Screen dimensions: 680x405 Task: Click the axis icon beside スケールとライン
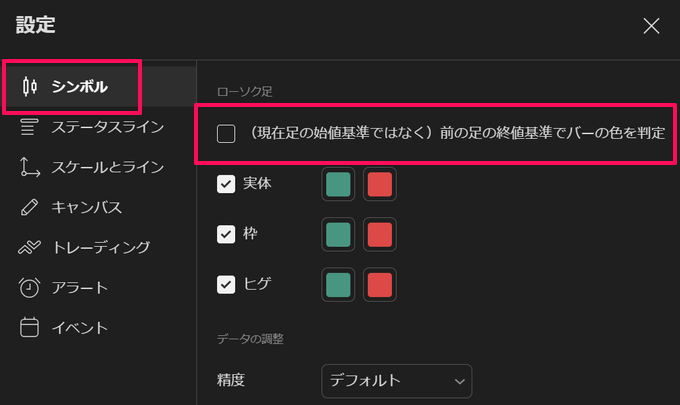pyautogui.click(x=29, y=167)
